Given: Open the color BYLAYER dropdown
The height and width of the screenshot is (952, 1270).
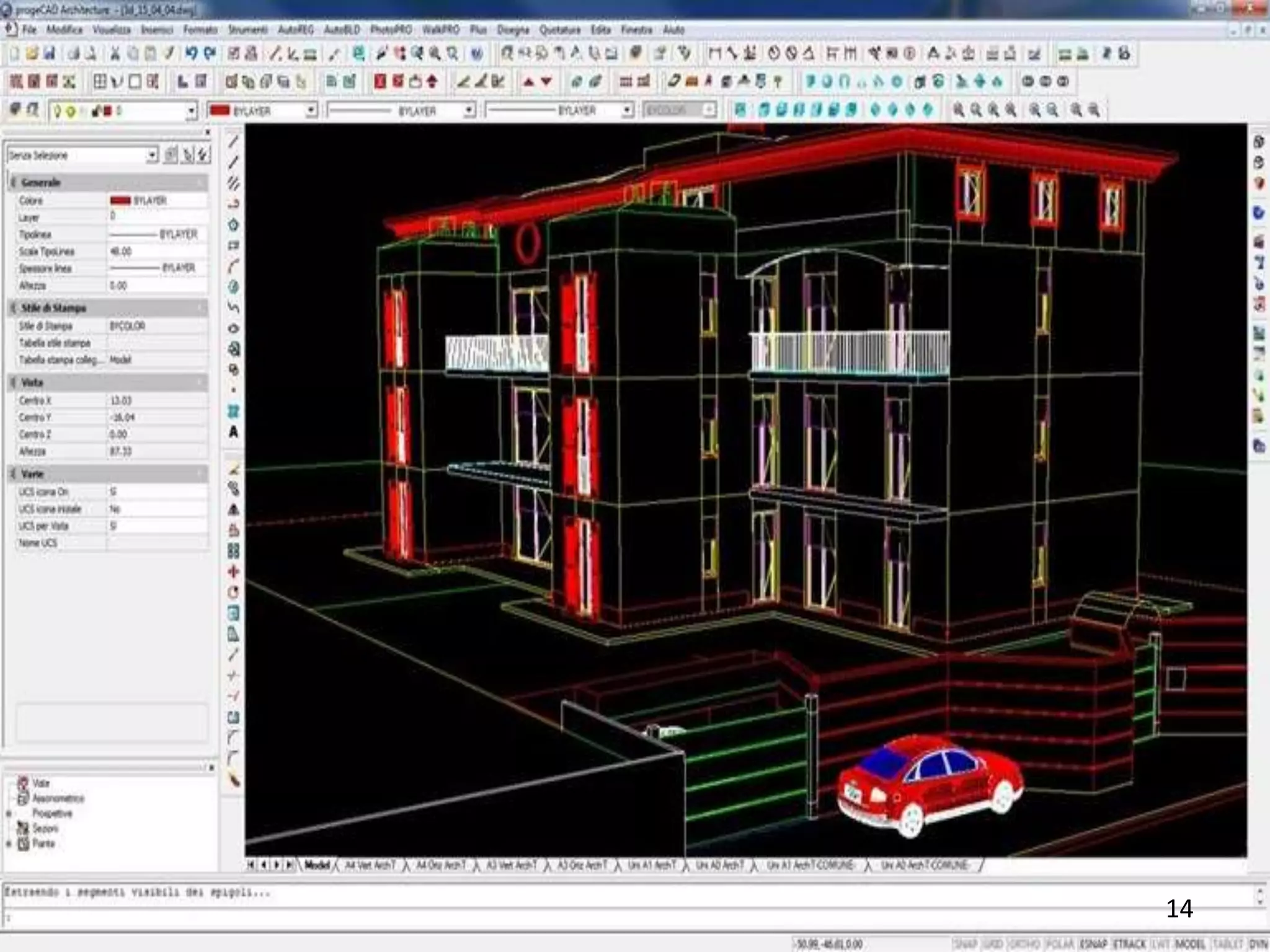Looking at the screenshot, I should pos(311,110).
